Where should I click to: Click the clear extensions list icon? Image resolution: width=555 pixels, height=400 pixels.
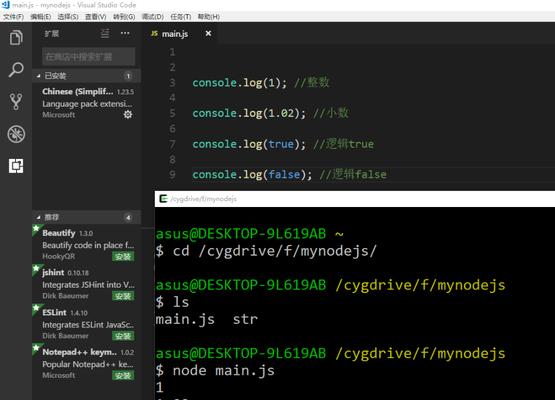(105, 34)
